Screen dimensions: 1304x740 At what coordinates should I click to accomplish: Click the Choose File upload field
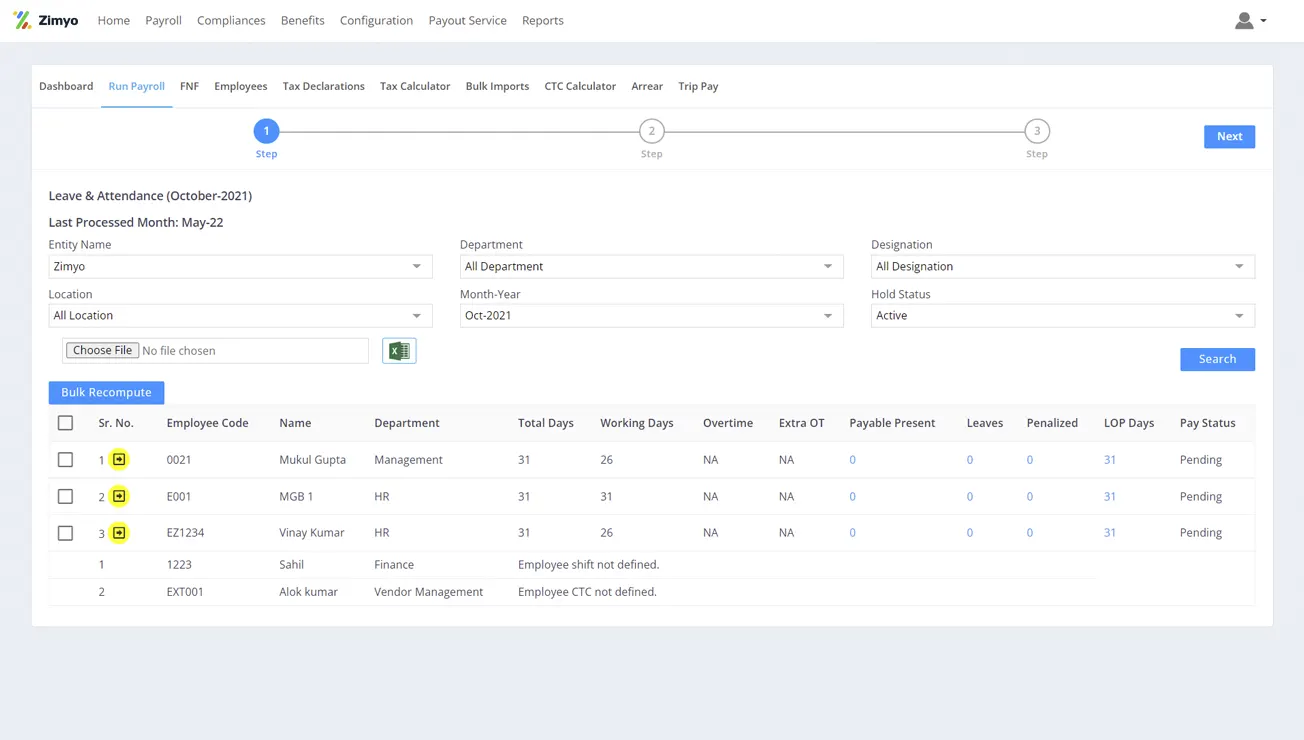click(x=102, y=350)
